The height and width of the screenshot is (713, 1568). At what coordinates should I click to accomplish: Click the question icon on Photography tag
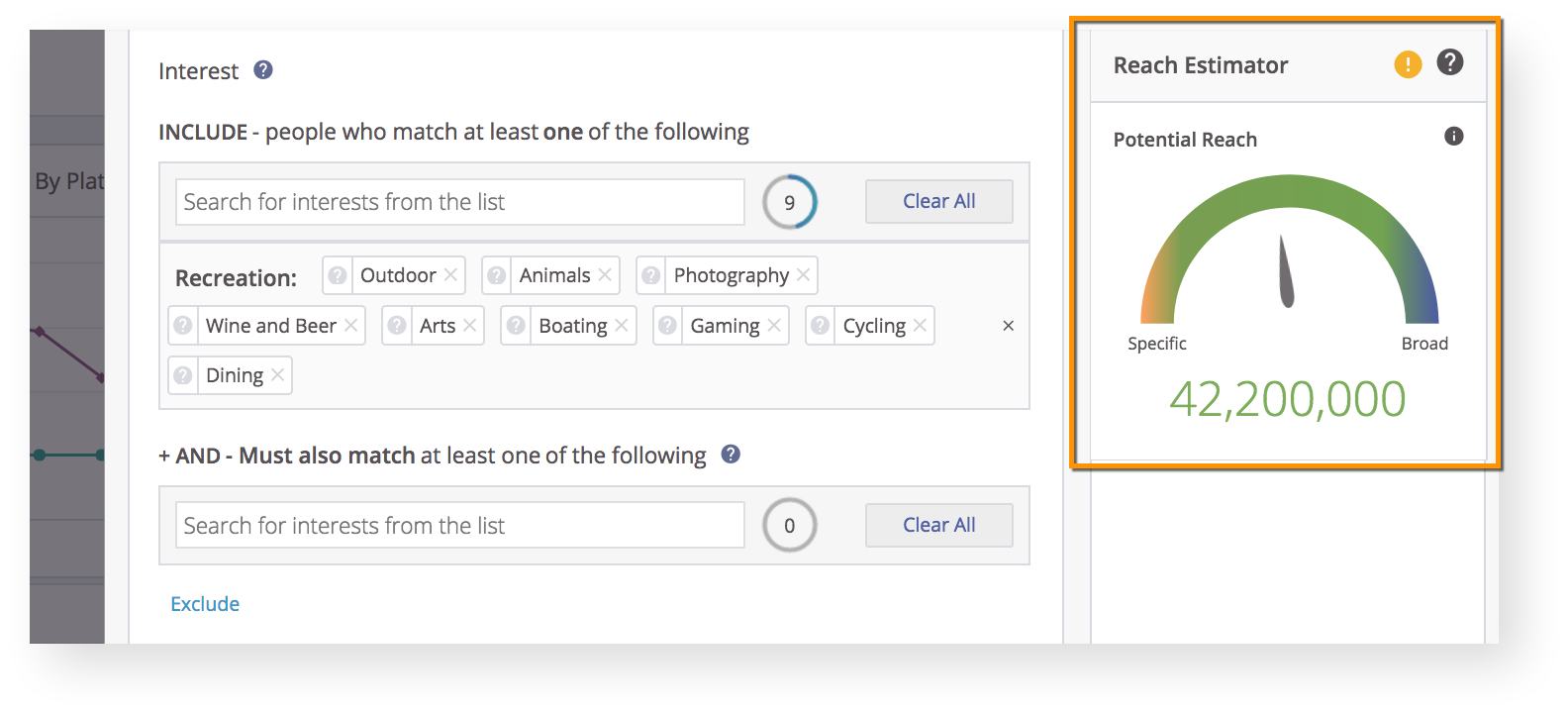point(650,275)
